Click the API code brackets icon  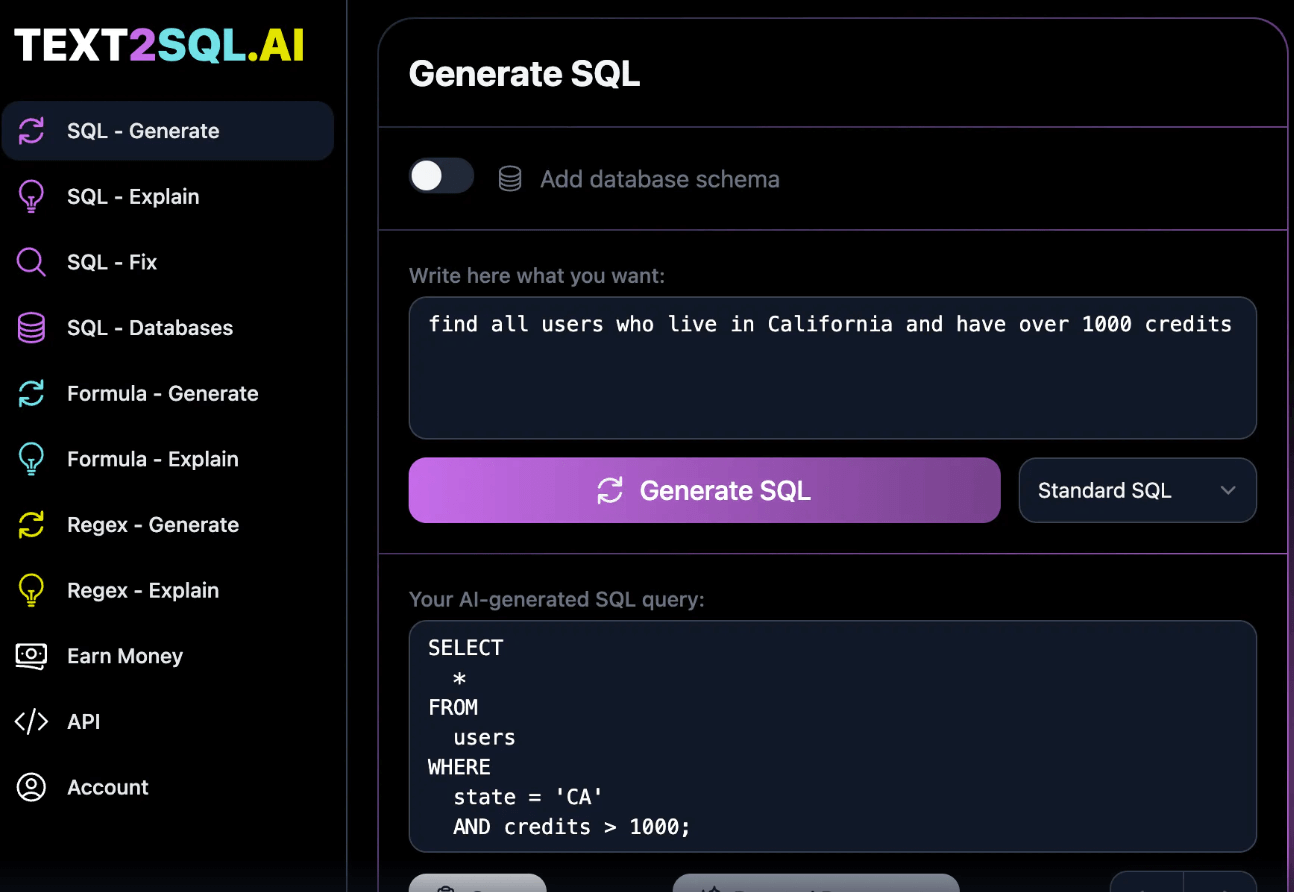click(30, 721)
